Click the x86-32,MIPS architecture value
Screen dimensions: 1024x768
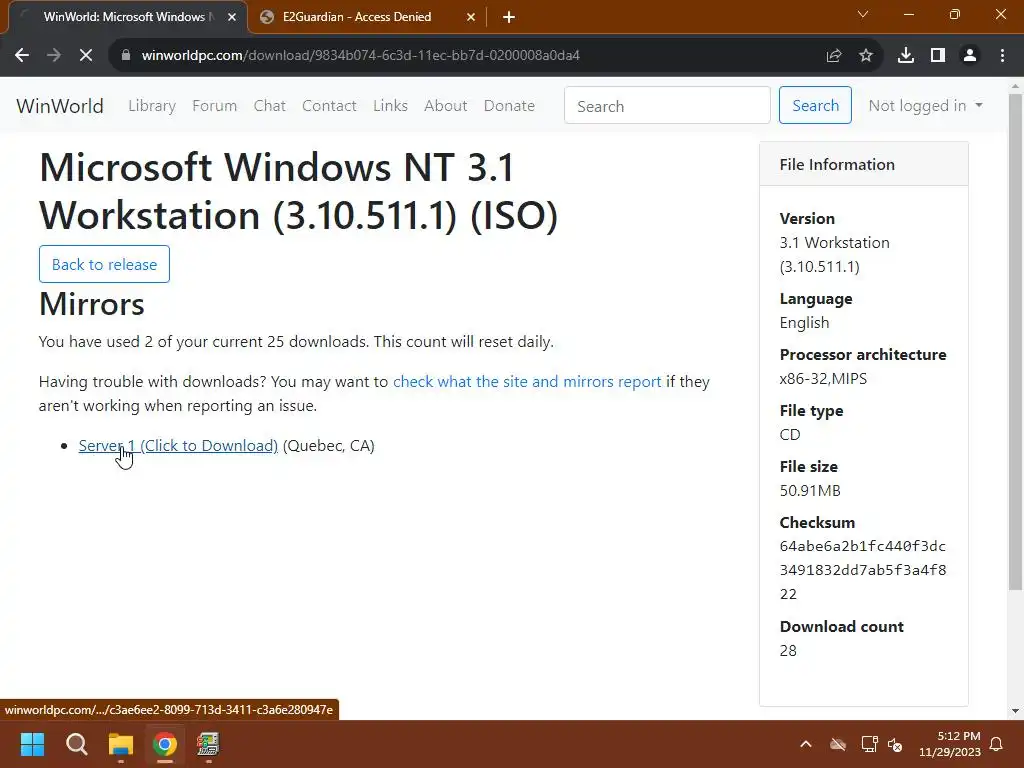pos(823,379)
